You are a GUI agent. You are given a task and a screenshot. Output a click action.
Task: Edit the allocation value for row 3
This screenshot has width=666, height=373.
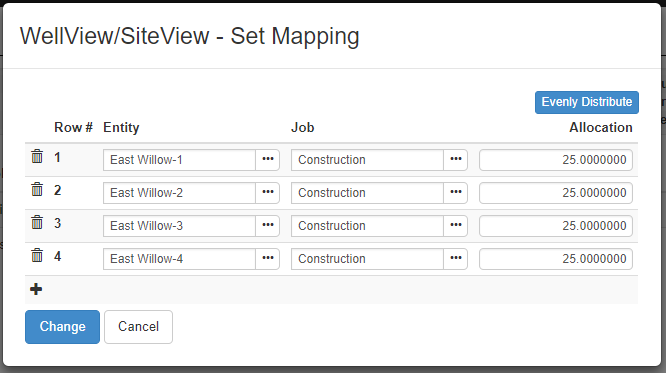556,226
